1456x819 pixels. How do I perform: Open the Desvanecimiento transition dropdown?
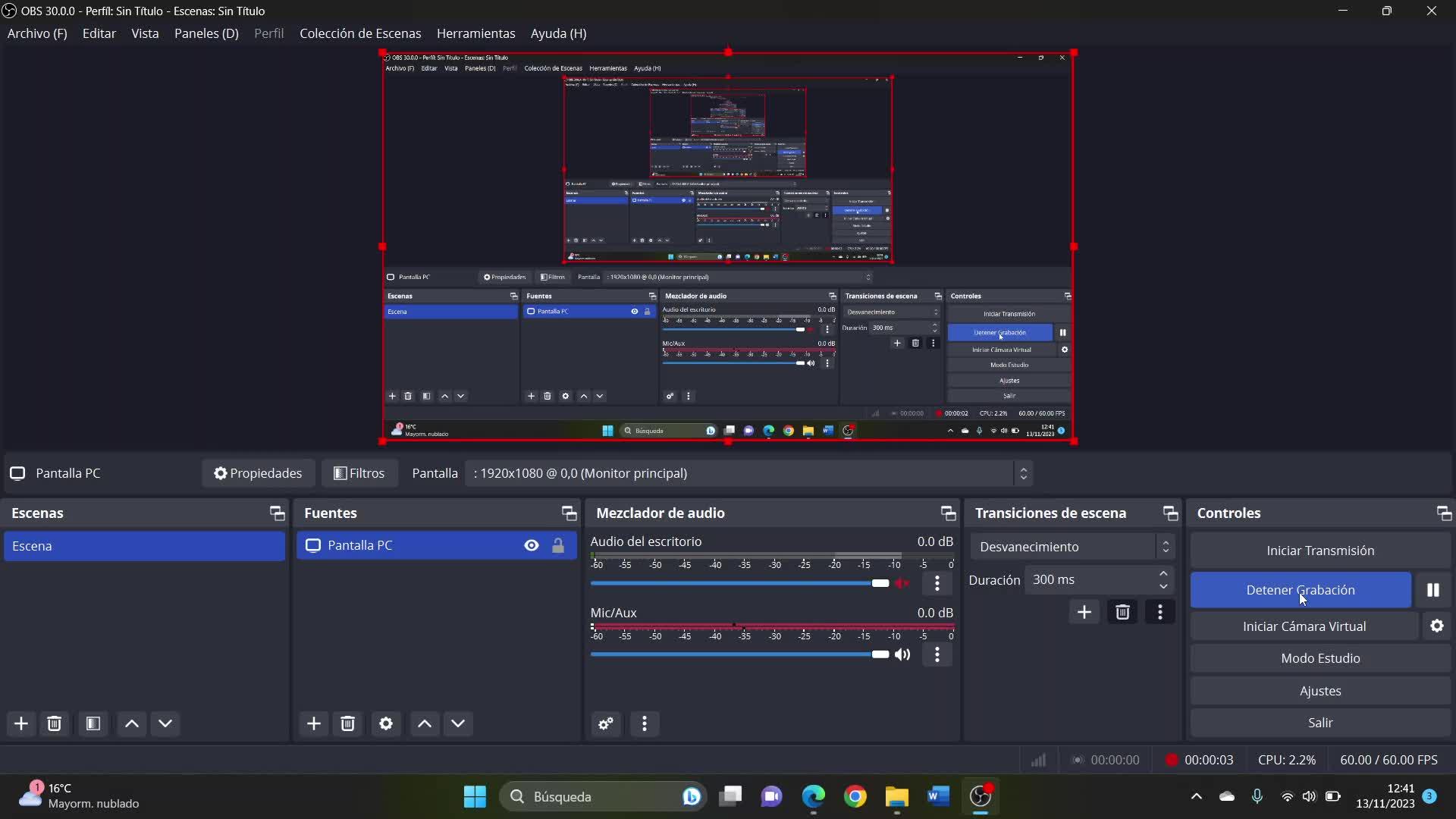pyautogui.click(x=1072, y=547)
